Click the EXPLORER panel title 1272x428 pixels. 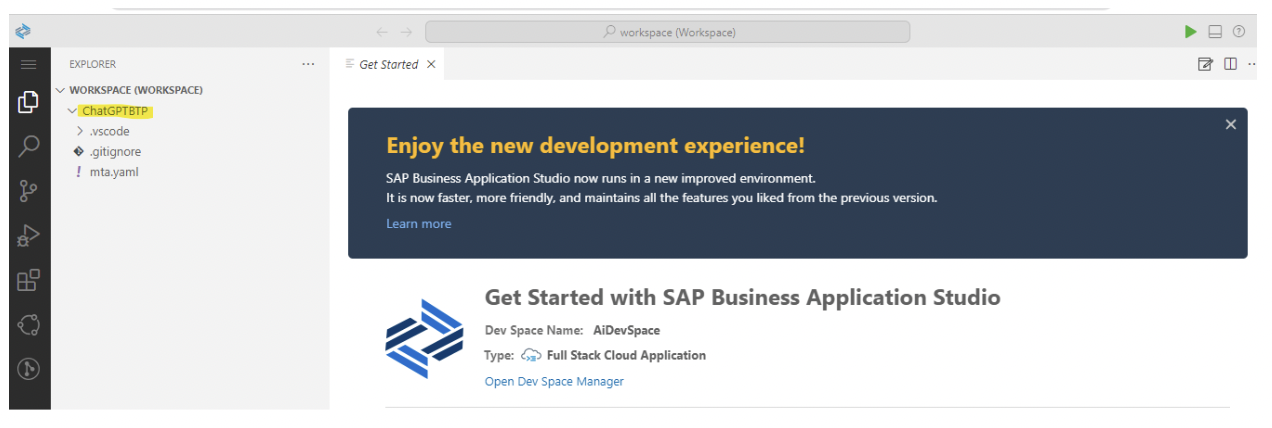tap(92, 64)
